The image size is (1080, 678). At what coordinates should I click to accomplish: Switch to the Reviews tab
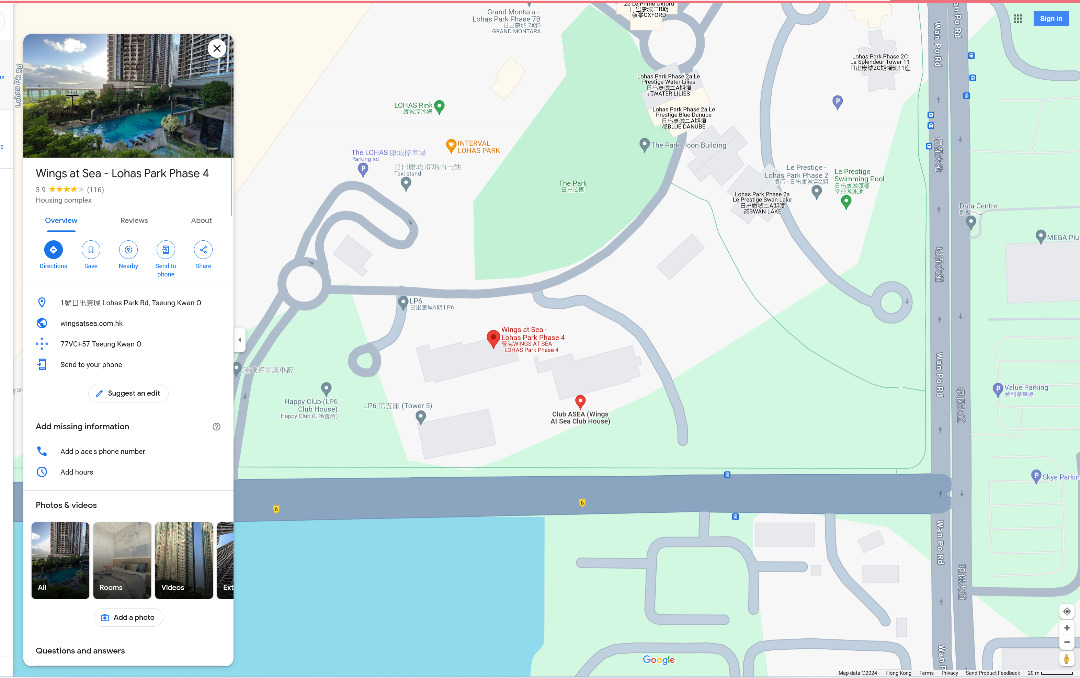click(134, 220)
